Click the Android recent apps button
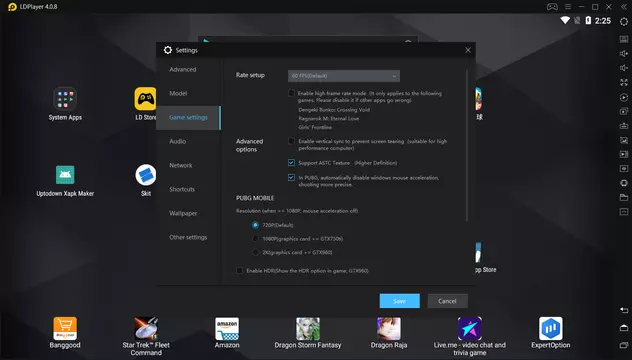Screen dimensions: 632x360 coord(624,345)
